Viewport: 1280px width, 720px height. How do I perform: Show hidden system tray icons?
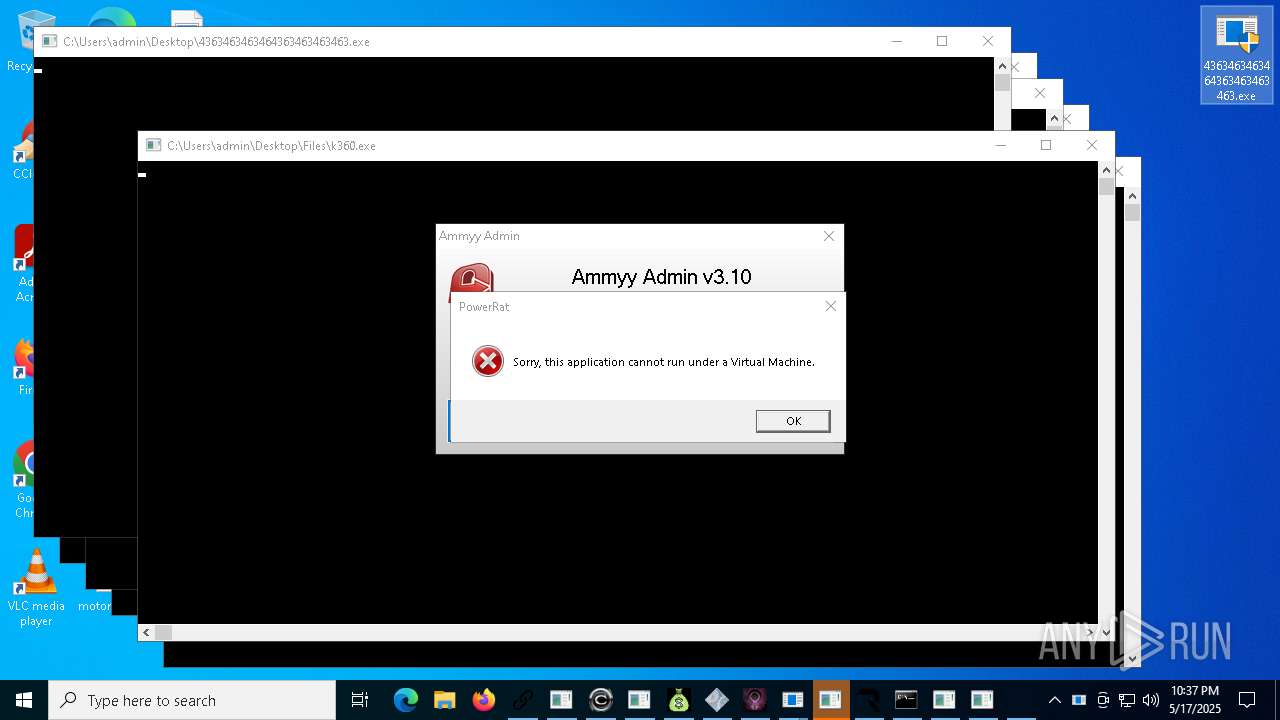click(1054, 700)
